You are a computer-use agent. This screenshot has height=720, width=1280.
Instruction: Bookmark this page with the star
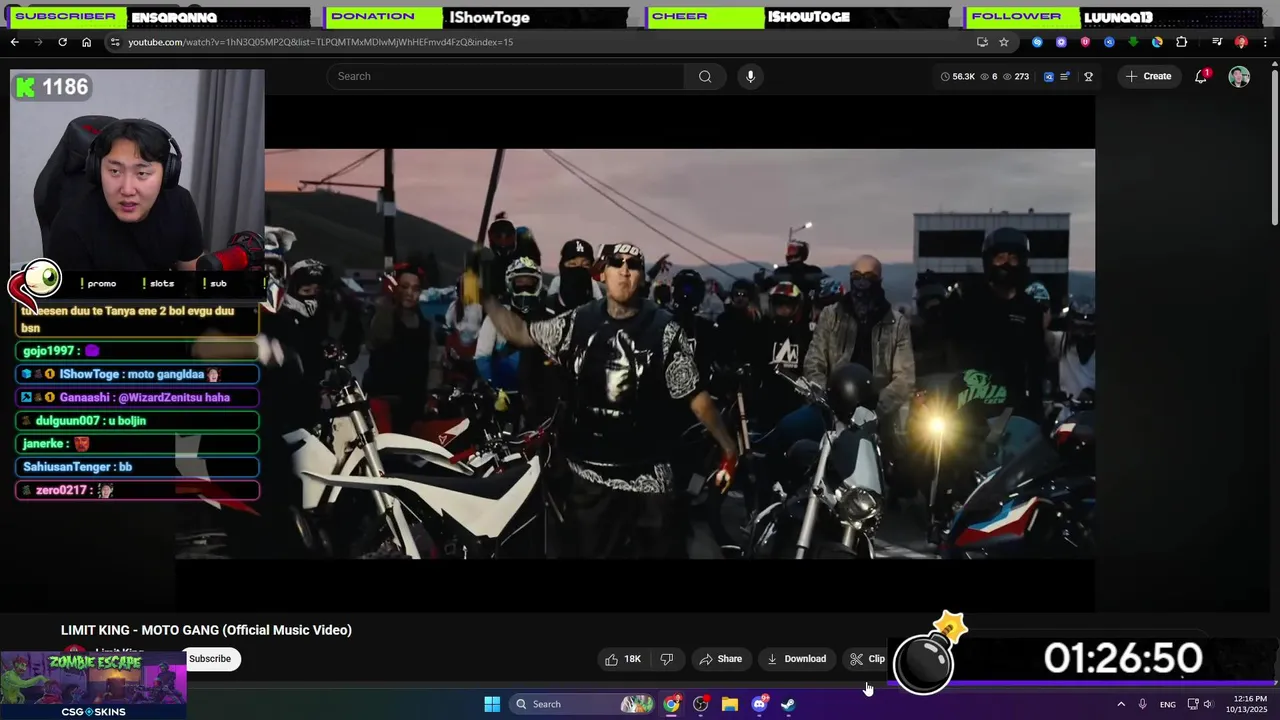[x=1004, y=42]
